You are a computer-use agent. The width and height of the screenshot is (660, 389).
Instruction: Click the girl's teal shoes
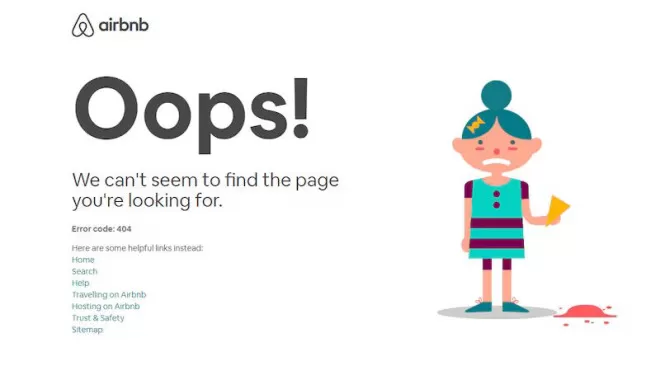[497, 307]
